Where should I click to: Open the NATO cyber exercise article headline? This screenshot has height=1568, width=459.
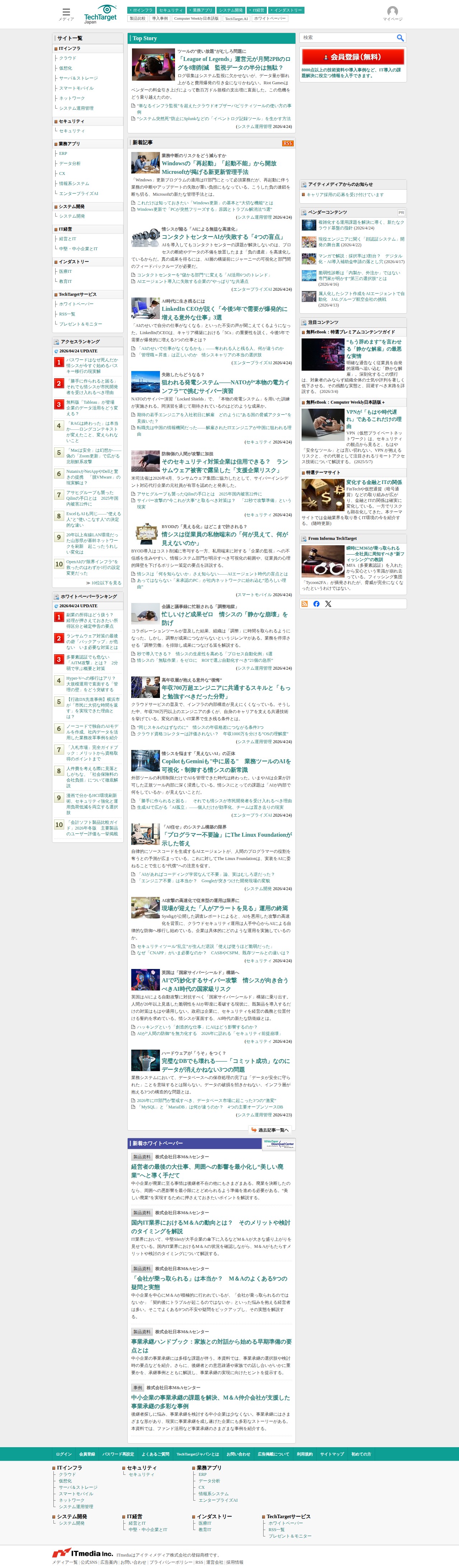pos(225,386)
